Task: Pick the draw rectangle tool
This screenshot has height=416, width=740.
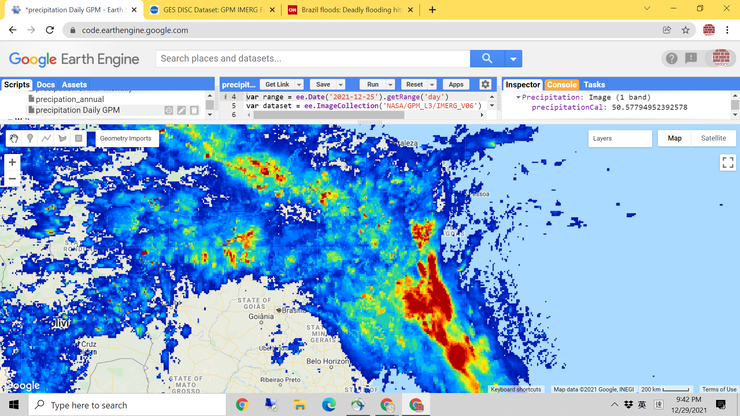Action: tap(78, 138)
